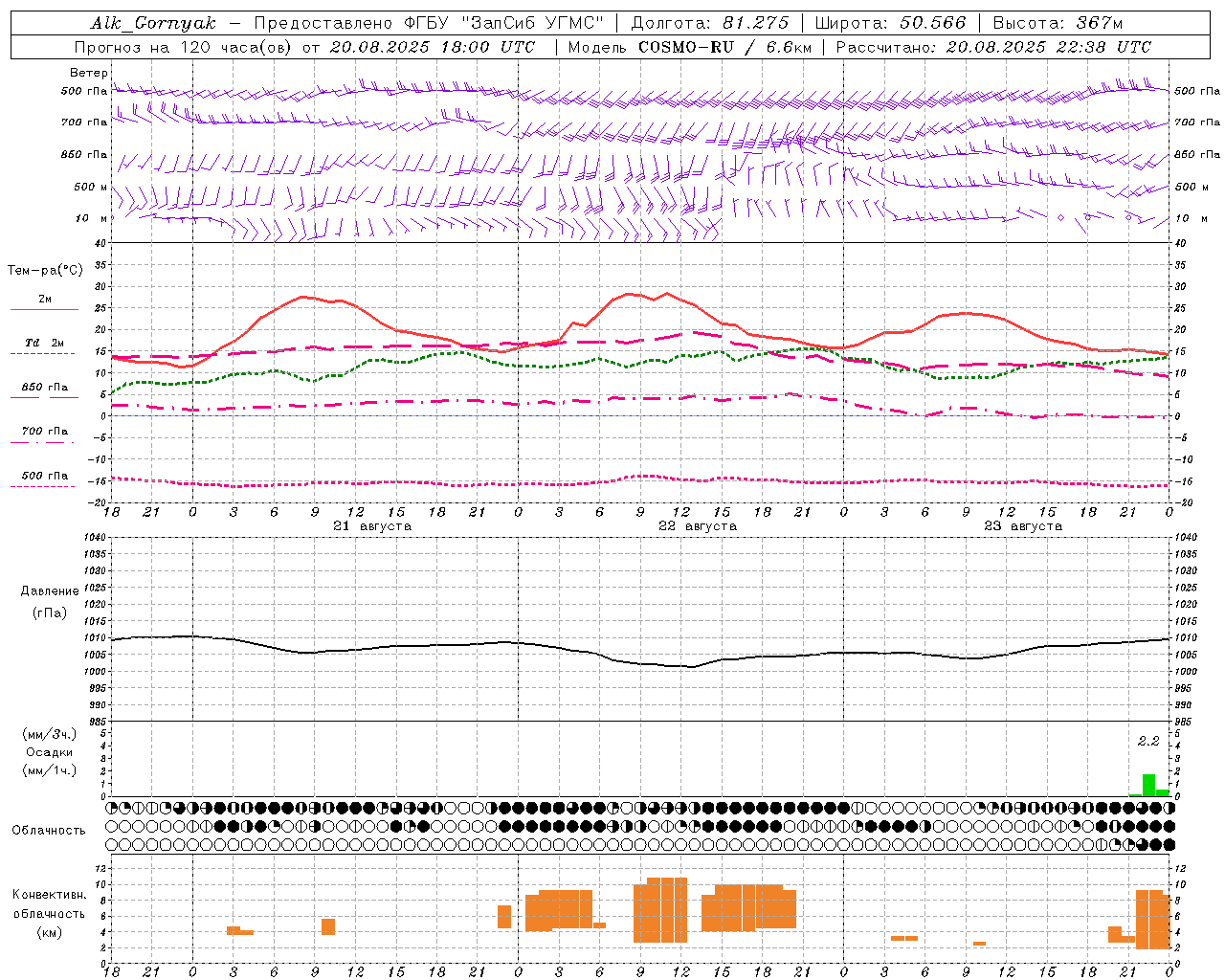Viewport: 1225px width, 980px height.
Task: Click the station title Alk_Gornyak
Action: pos(153,23)
